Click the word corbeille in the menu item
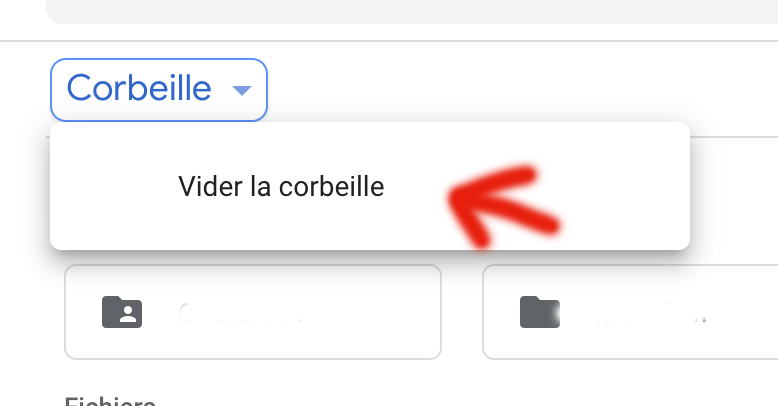The width and height of the screenshot is (778, 406). [331, 187]
